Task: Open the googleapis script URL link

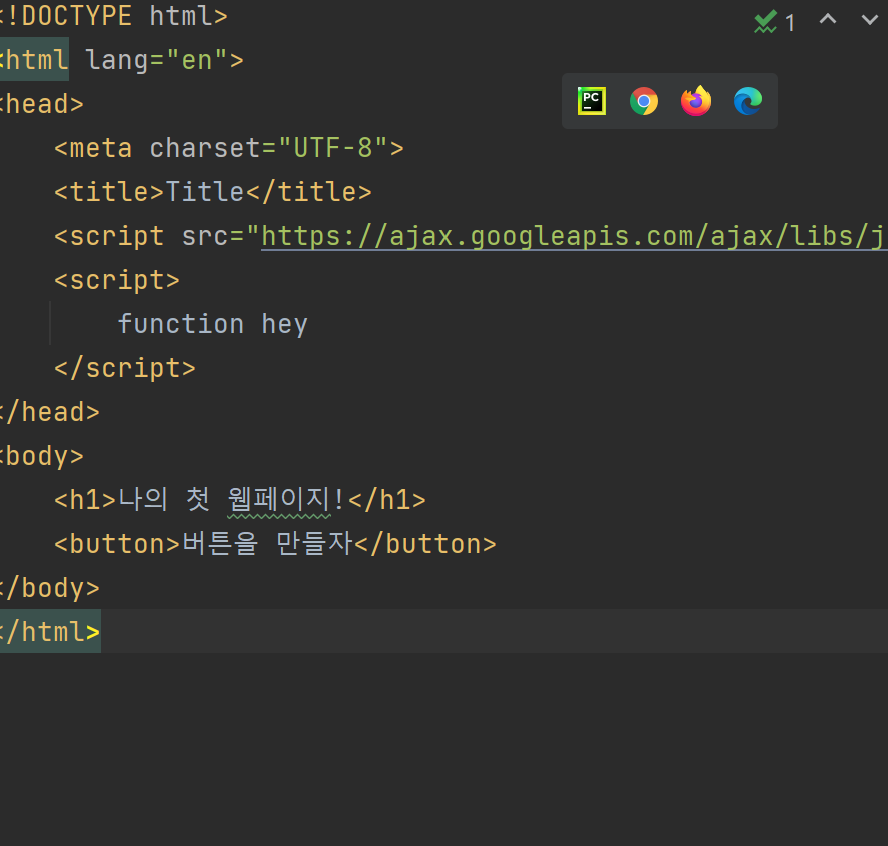Action: 573,236
